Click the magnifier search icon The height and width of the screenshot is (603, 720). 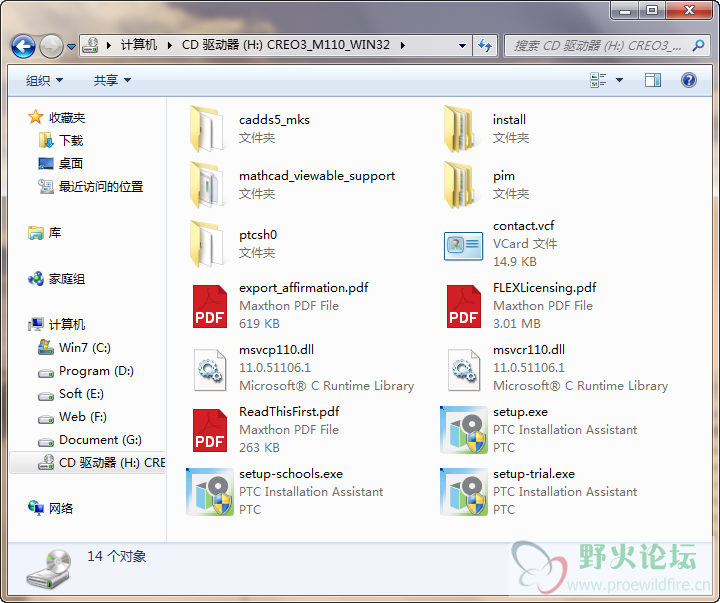pyautogui.click(x=699, y=45)
